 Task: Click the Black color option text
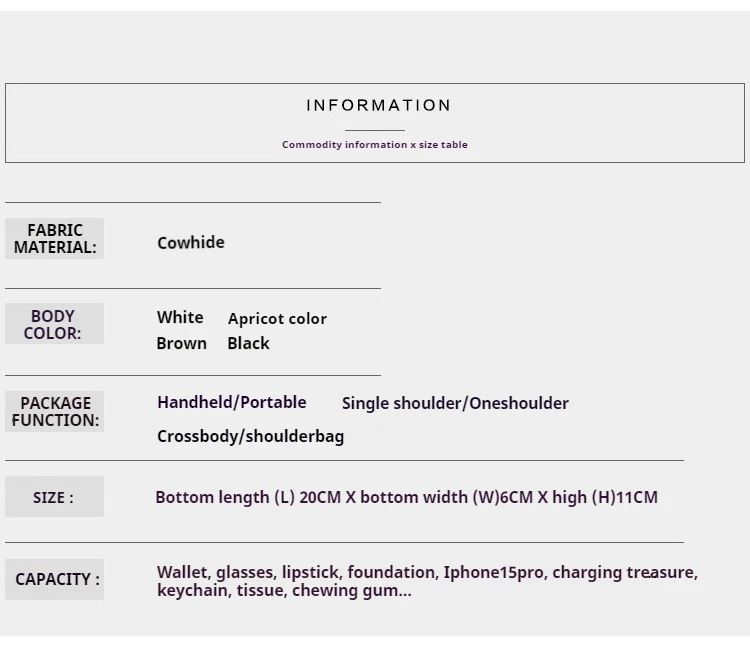248,343
